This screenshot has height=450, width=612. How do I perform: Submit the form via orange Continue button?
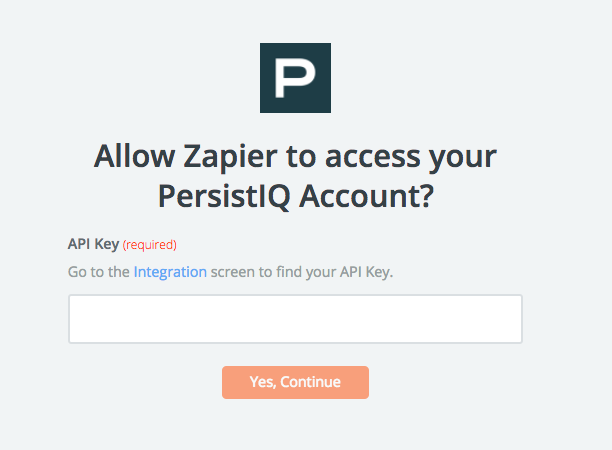click(x=295, y=382)
